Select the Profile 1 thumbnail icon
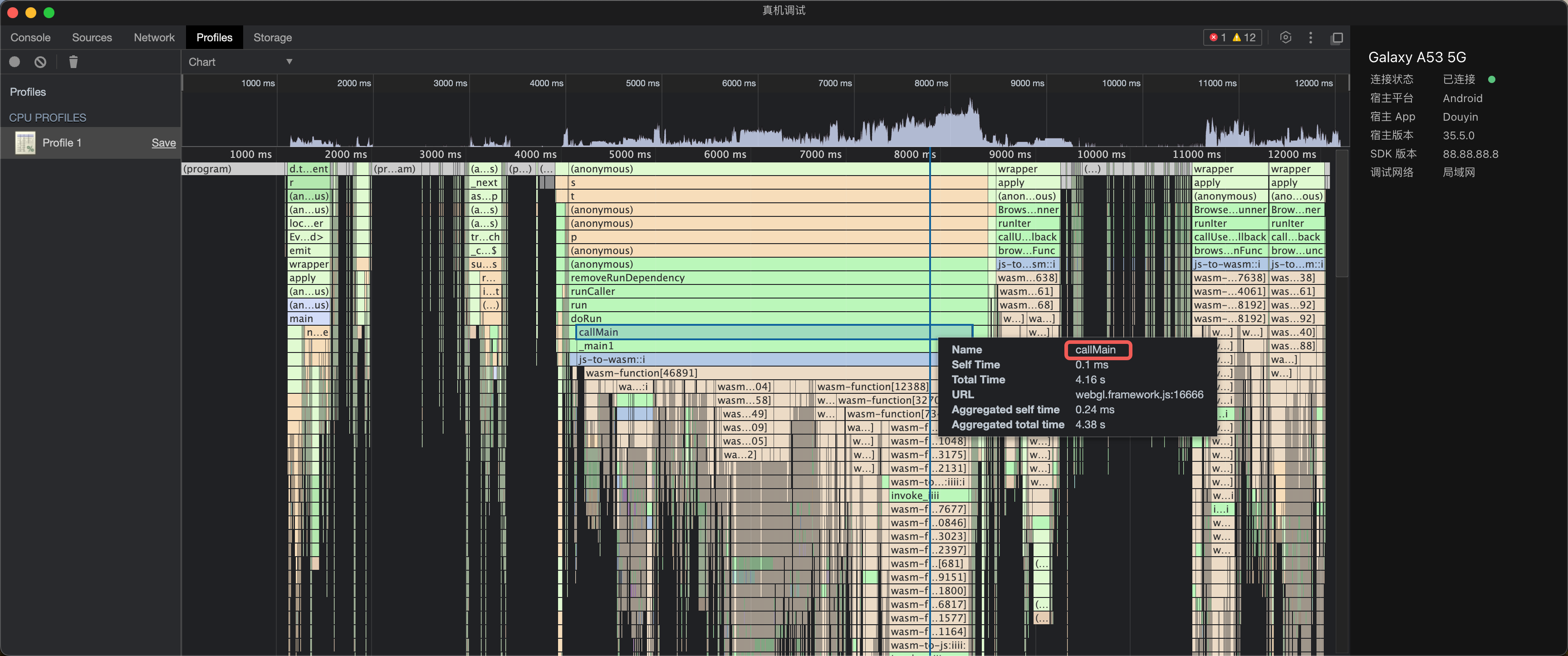 [x=25, y=142]
